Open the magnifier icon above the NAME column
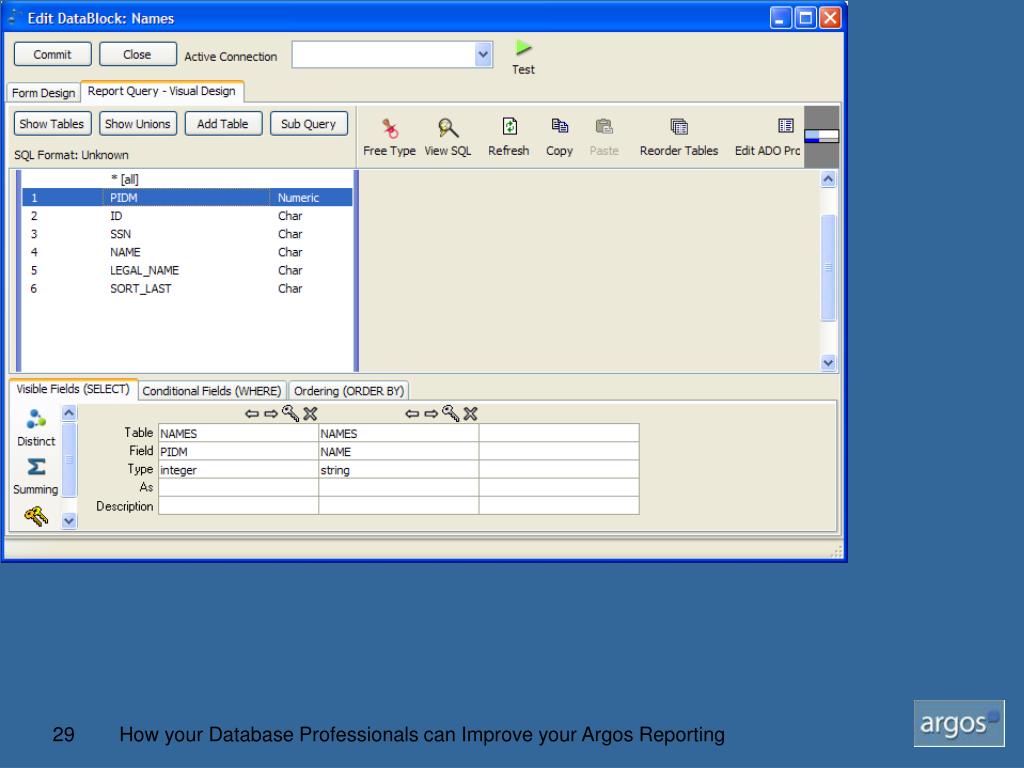Screen dimensions: 1024x768 [x=451, y=413]
